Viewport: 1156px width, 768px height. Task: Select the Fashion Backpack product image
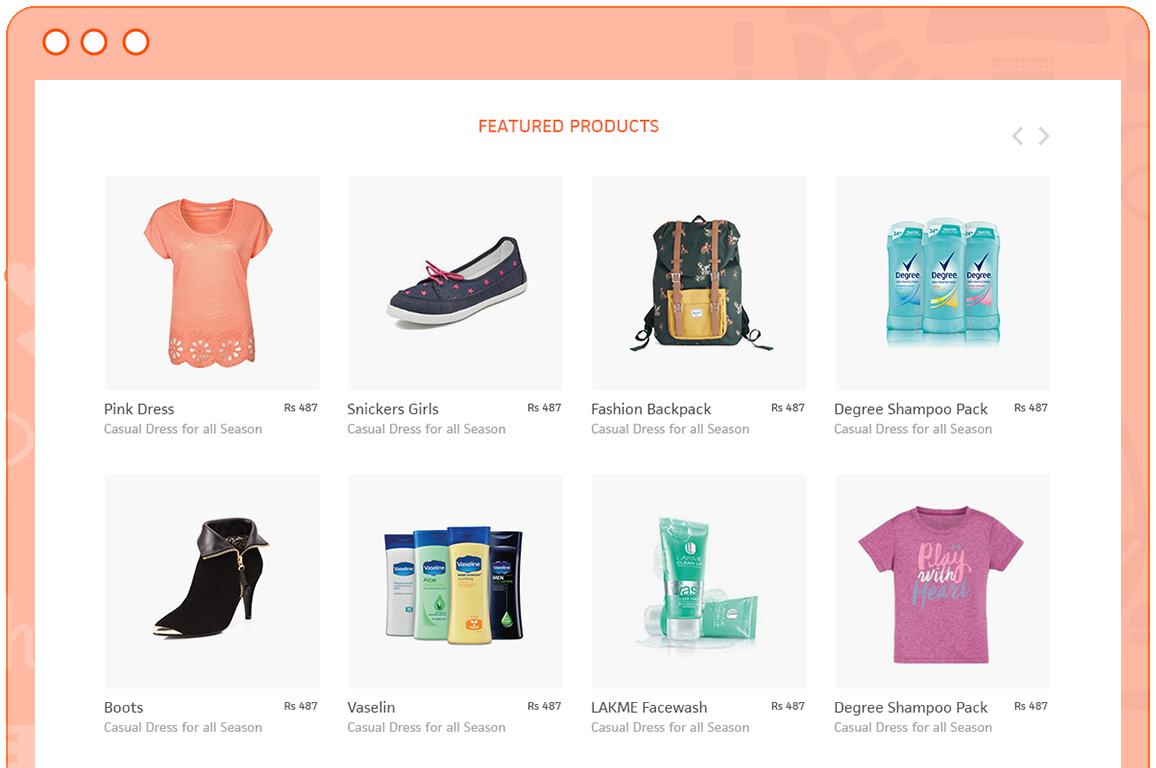(699, 283)
